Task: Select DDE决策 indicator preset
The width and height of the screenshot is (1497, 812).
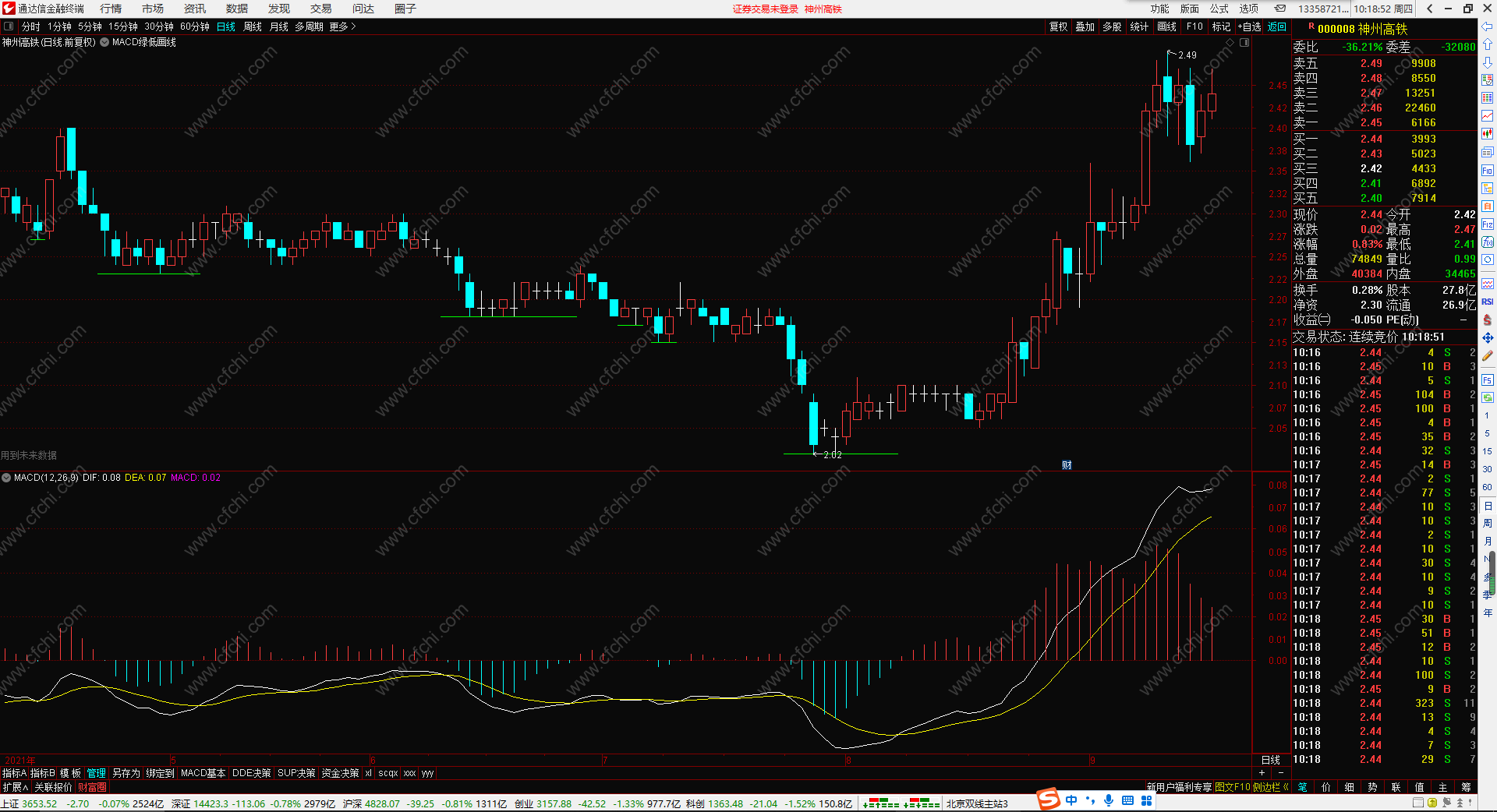Action: point(252,773)
